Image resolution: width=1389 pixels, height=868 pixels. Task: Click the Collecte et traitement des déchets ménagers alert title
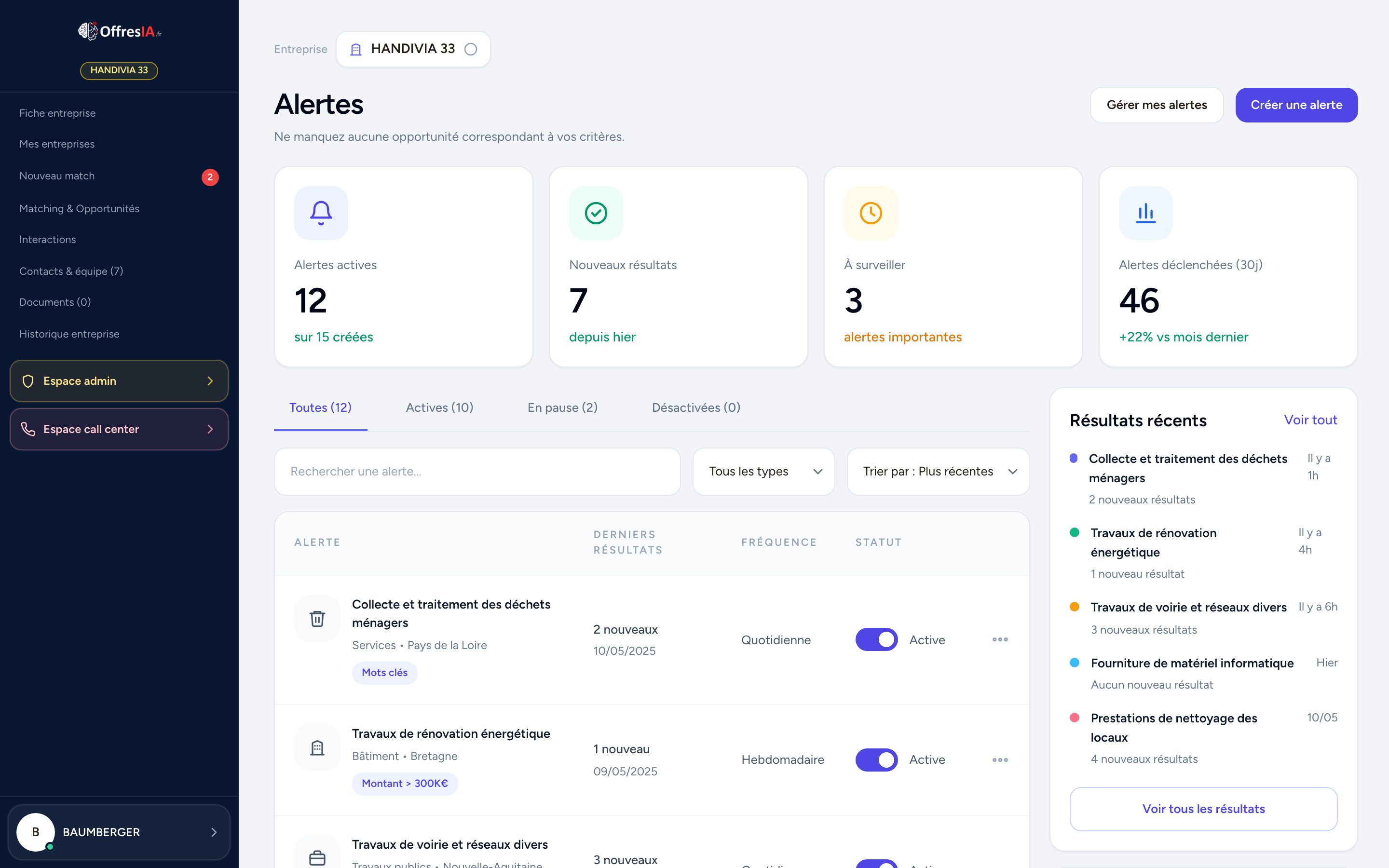click(x=451, y=613)
